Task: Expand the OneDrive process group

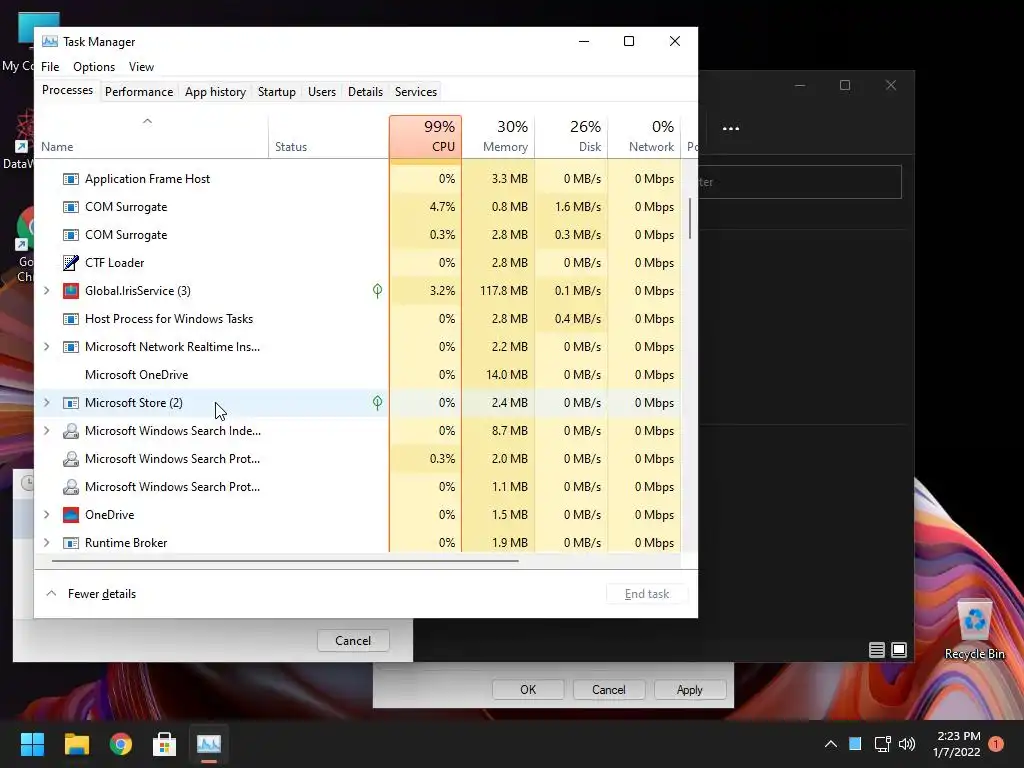Action: pyautogui.click(x=46, y=515)
